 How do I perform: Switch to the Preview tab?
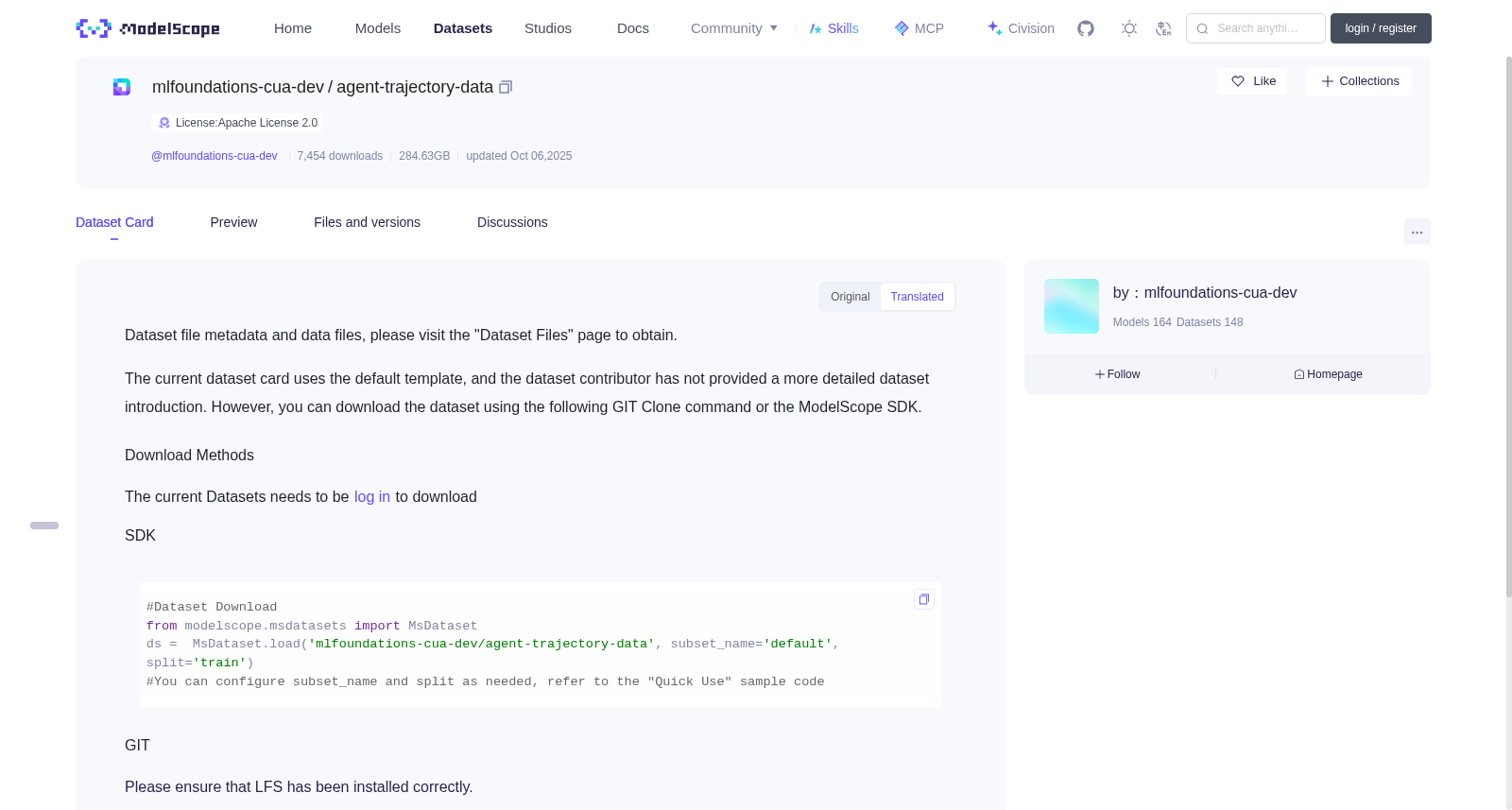pos(233,222)
